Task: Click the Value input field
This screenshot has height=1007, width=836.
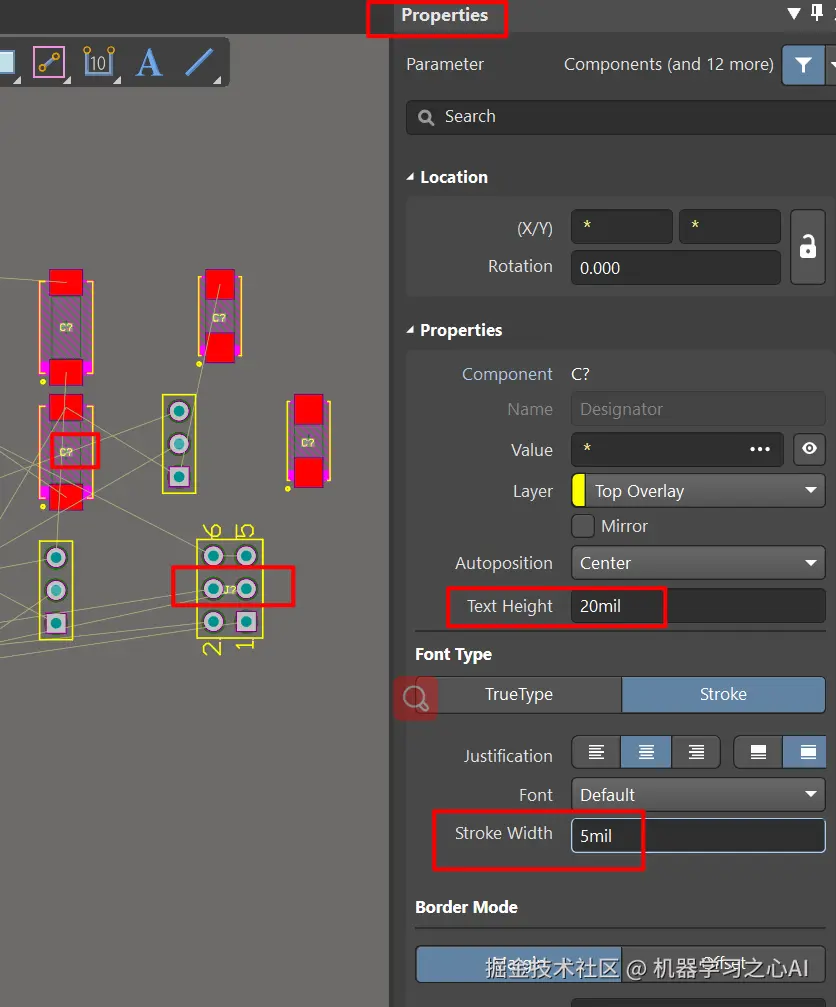Action: (x=677, y=449)
